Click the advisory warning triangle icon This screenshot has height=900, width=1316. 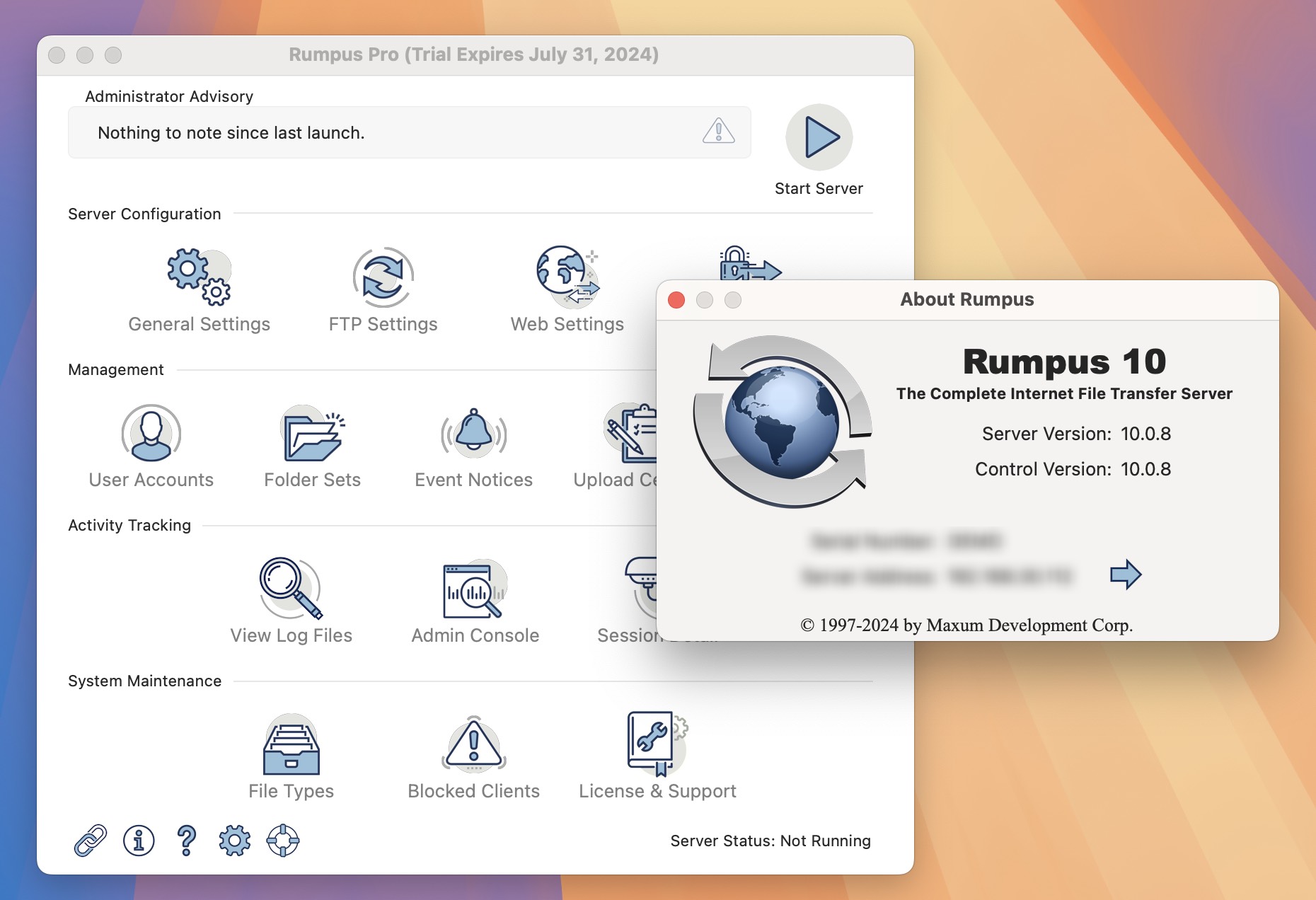[719, 131]
